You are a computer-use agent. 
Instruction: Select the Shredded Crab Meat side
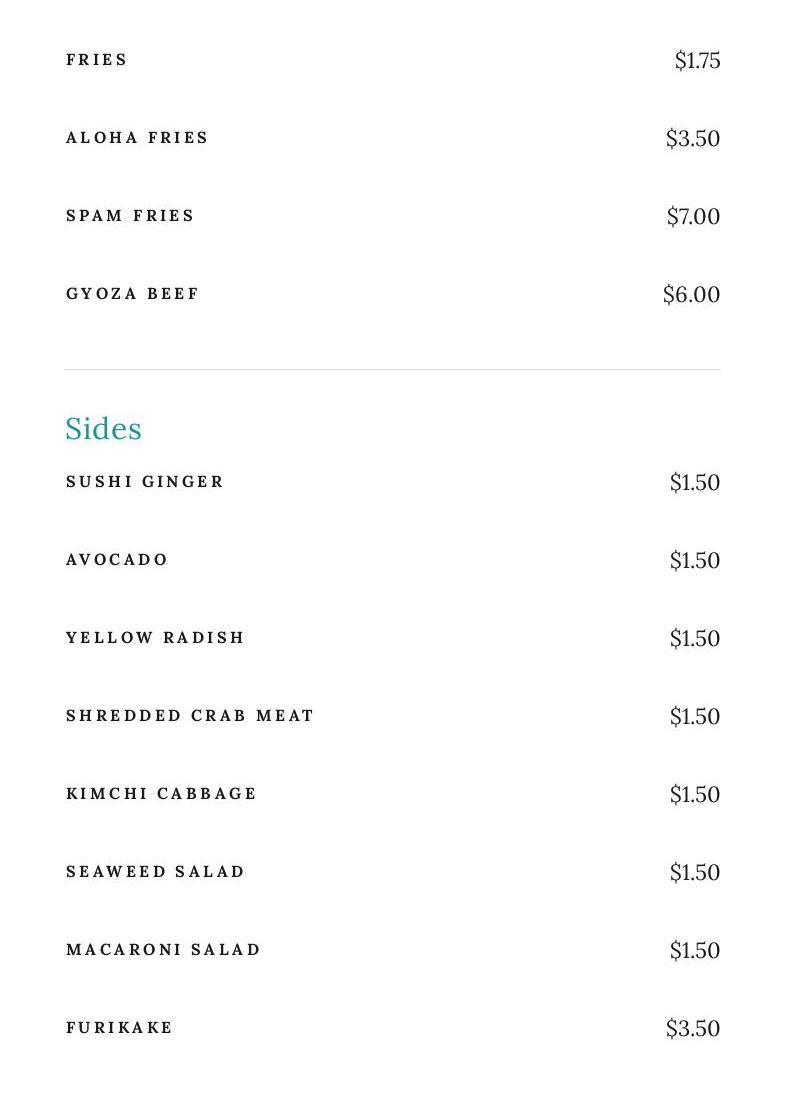point(190,716)
